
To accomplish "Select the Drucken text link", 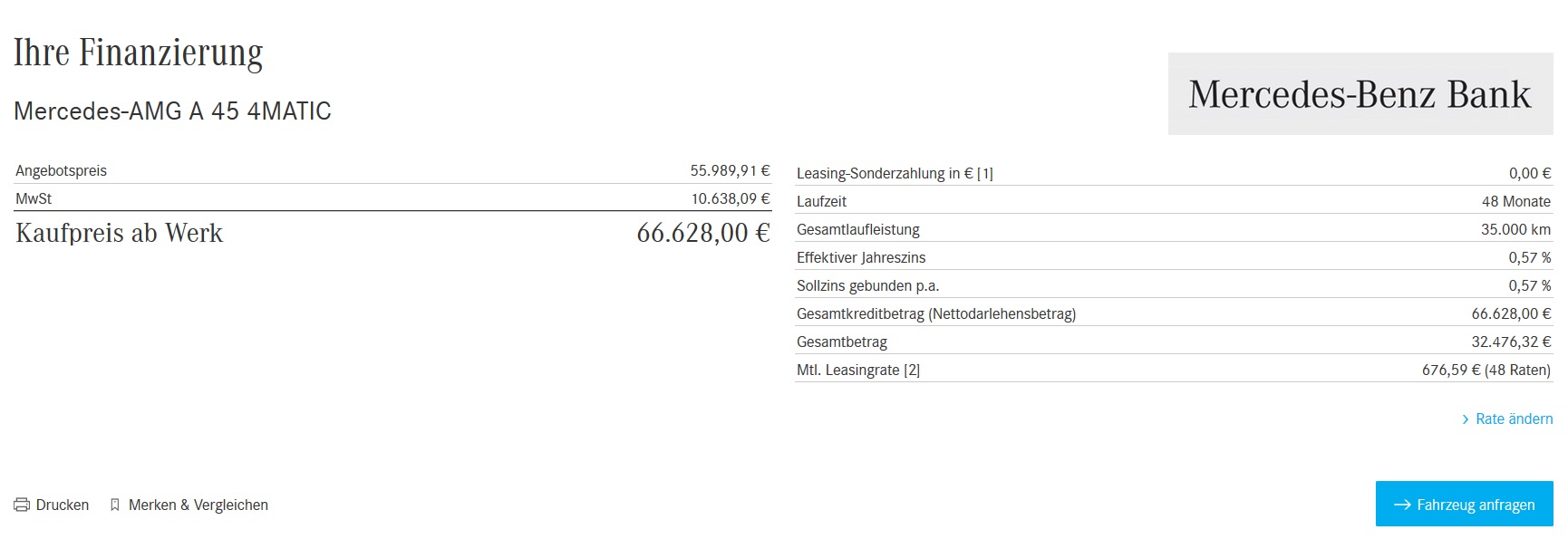I will pos(63,505).
